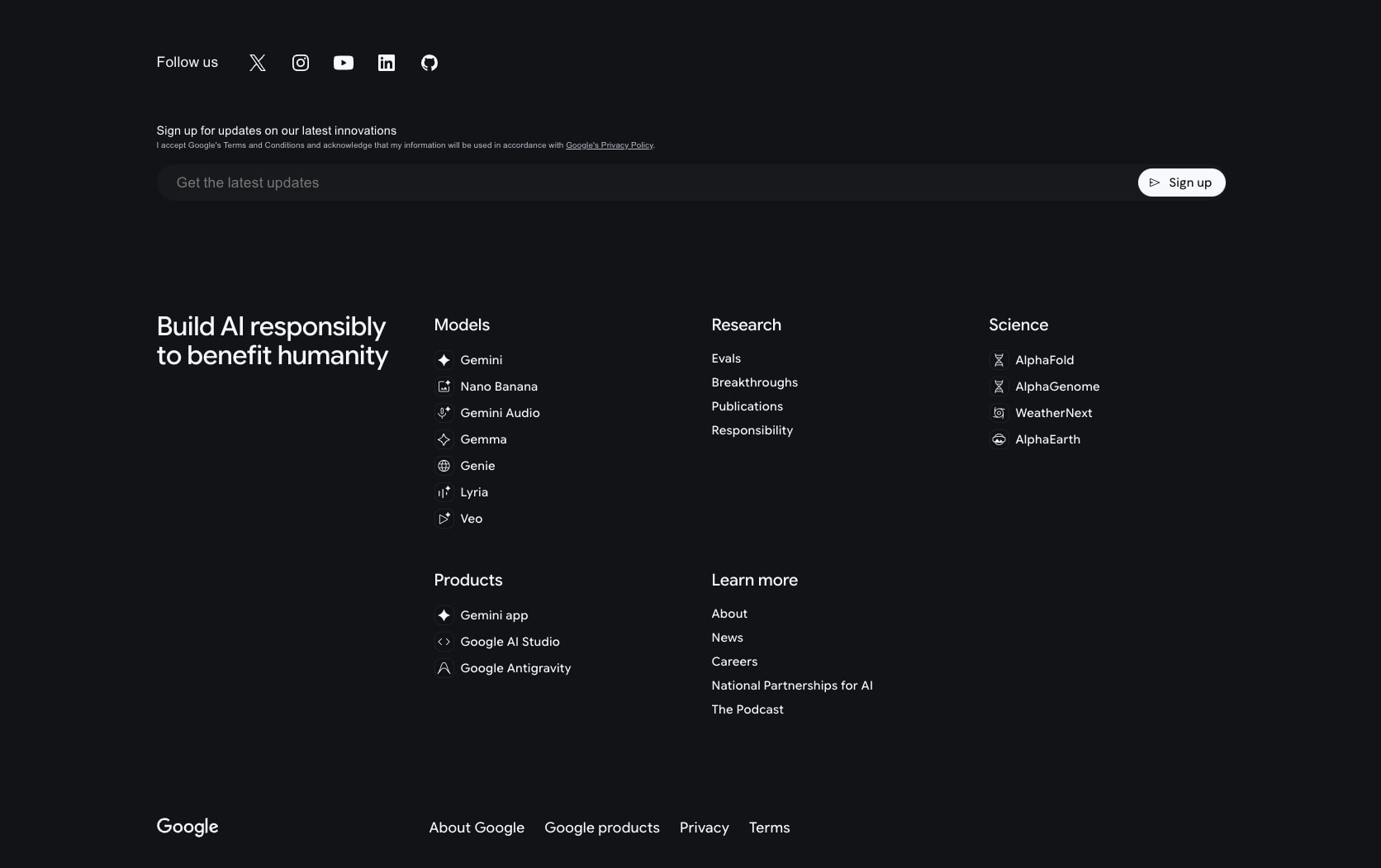The image size is (1381, 868).
Task: Open the Careers link
Action: (x=734, y=662)
